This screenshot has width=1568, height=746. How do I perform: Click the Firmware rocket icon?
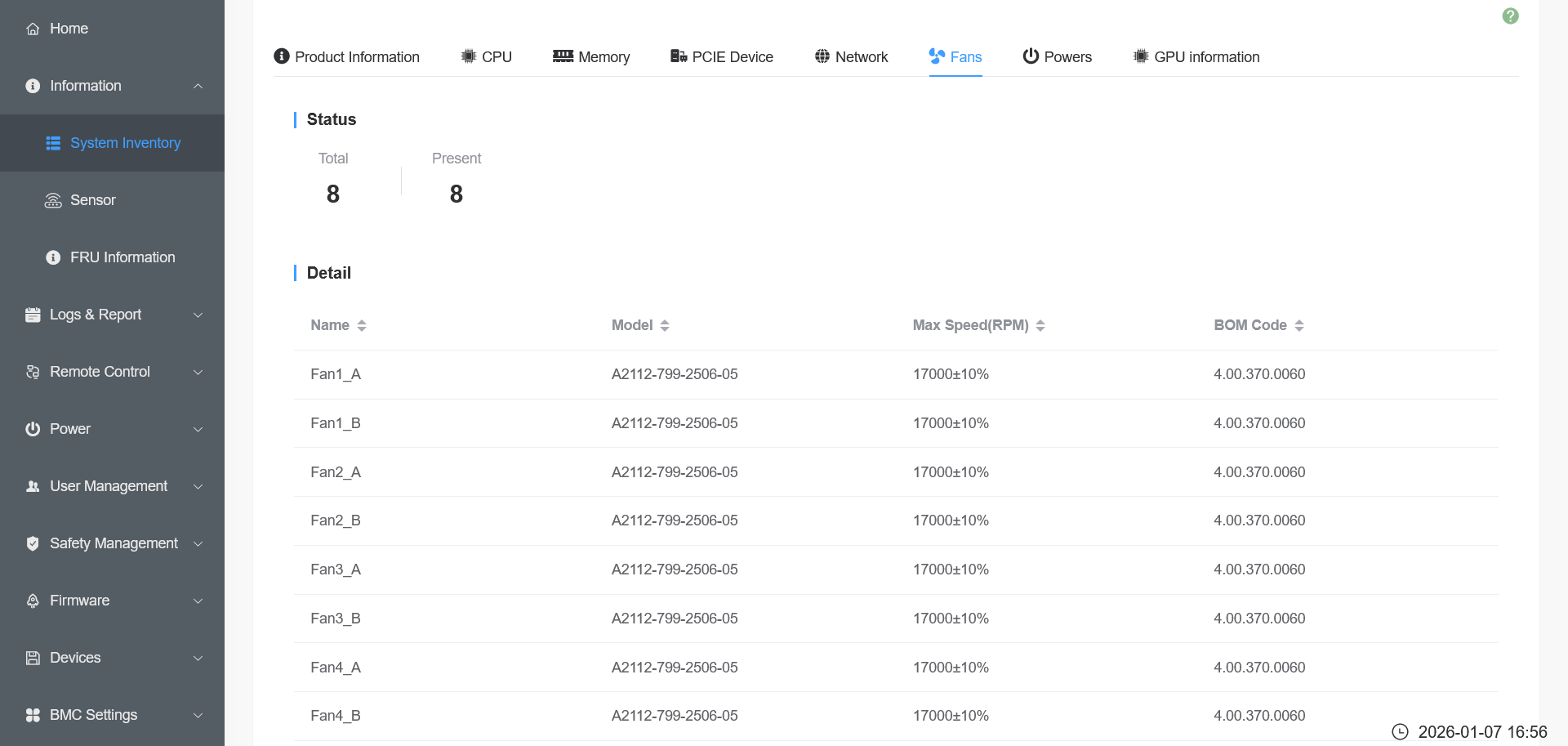[x=33, y=601]
